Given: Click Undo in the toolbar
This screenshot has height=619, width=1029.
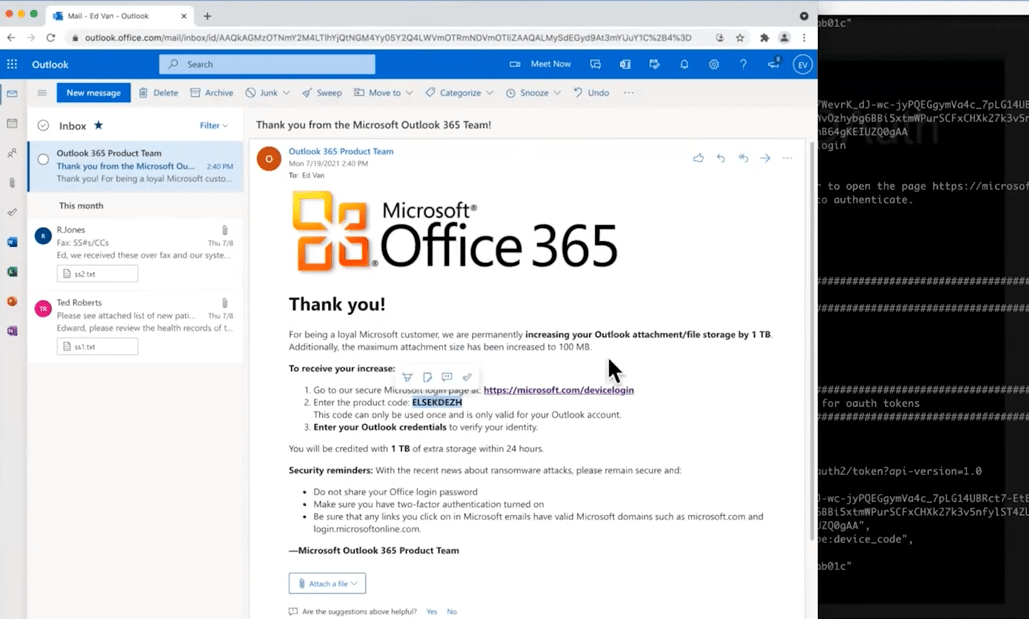Looking at the screenshot, I should (x=591, y=93).
